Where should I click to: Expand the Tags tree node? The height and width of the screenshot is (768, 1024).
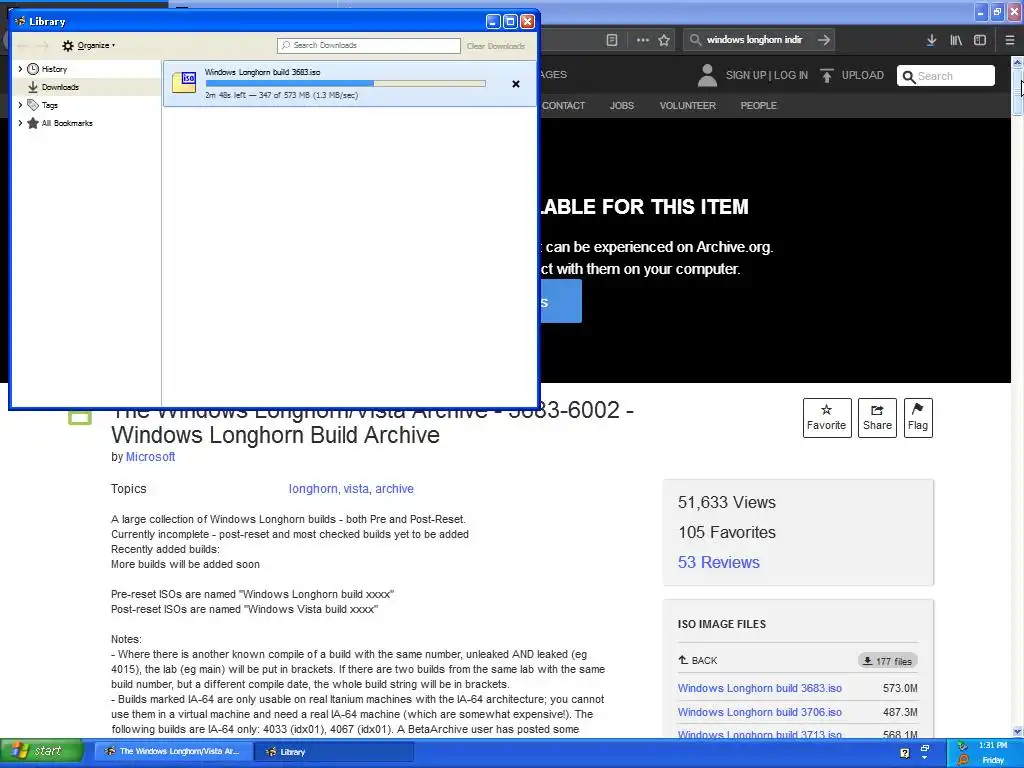coord(20,104)
